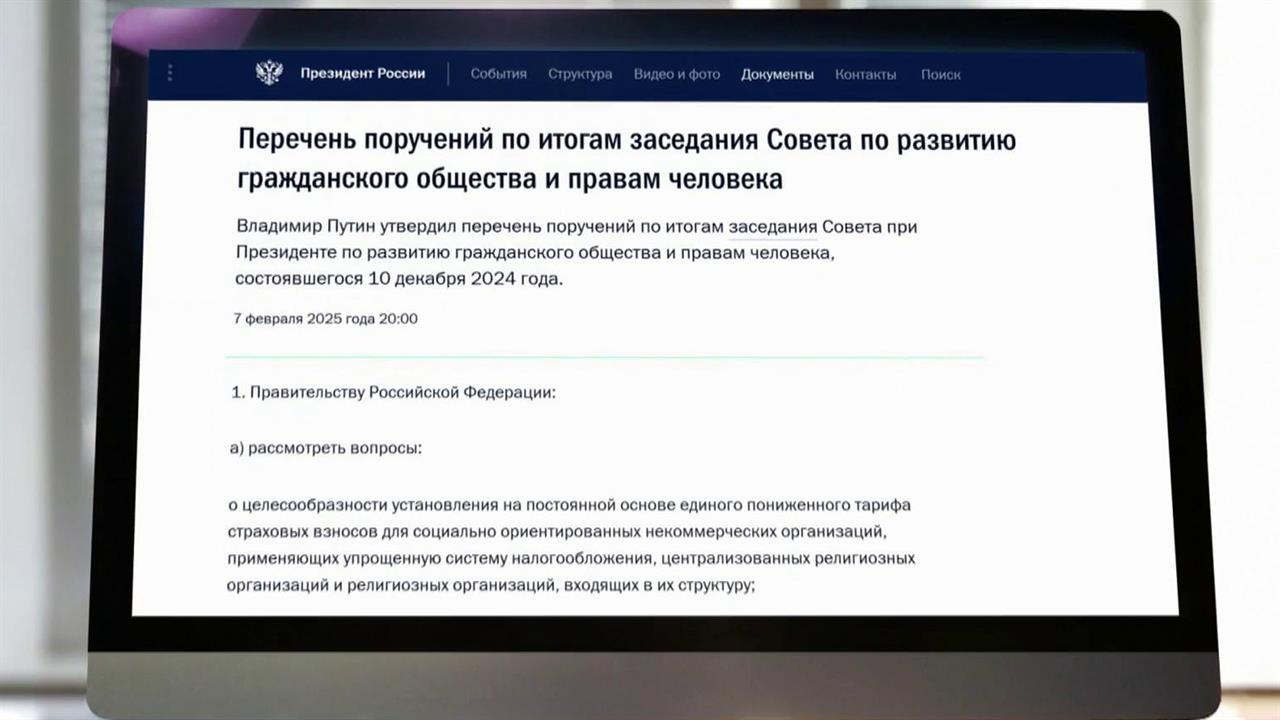
Task: Select the Документы navigation tab
Action: pos(777,74)
